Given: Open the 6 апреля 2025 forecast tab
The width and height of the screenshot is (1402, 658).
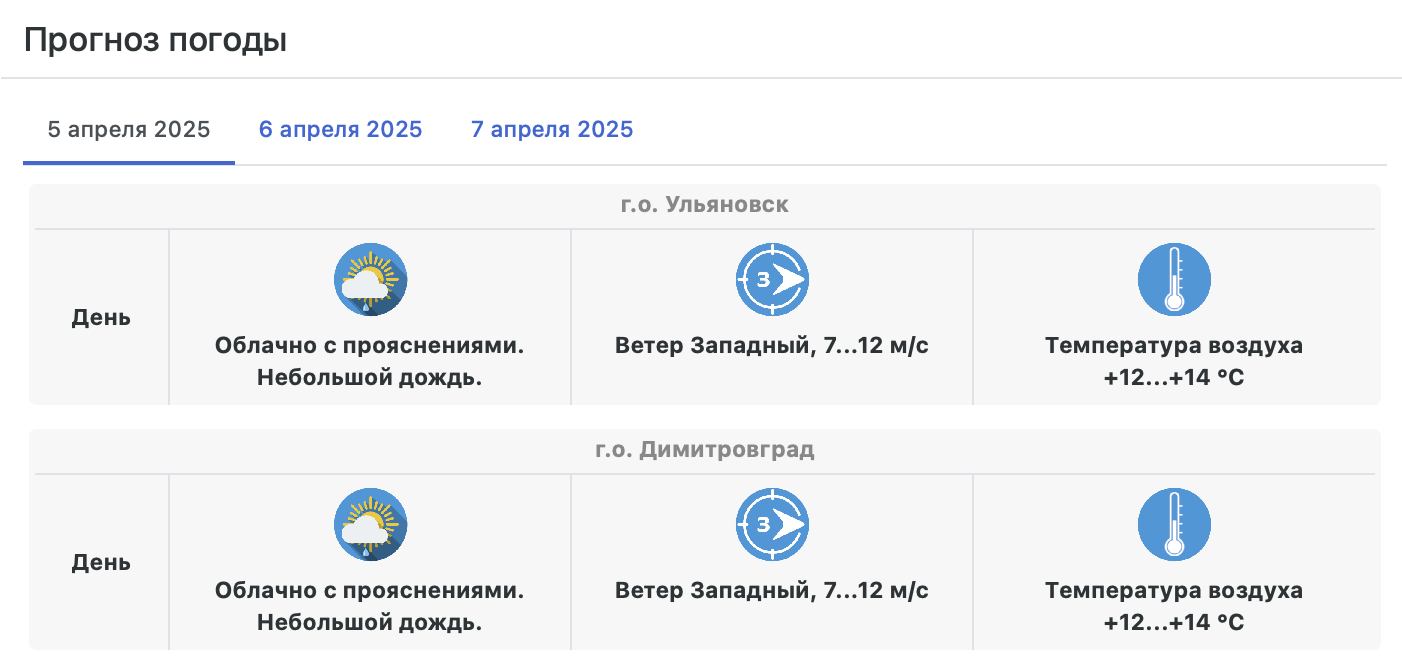Looking at the screenshot, I should [340, 130].
